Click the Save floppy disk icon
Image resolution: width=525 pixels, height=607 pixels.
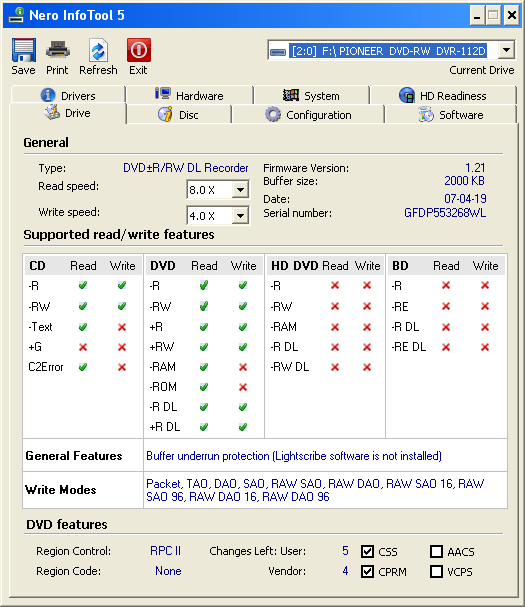click(x=24, y=50)
